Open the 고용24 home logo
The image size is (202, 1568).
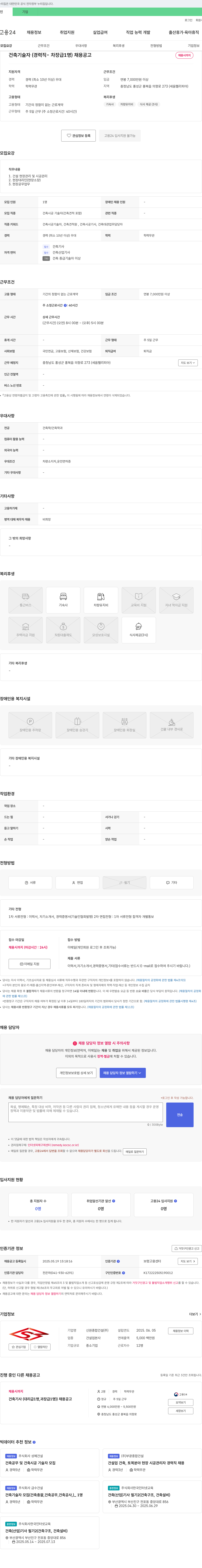click(x=8, y=32)
